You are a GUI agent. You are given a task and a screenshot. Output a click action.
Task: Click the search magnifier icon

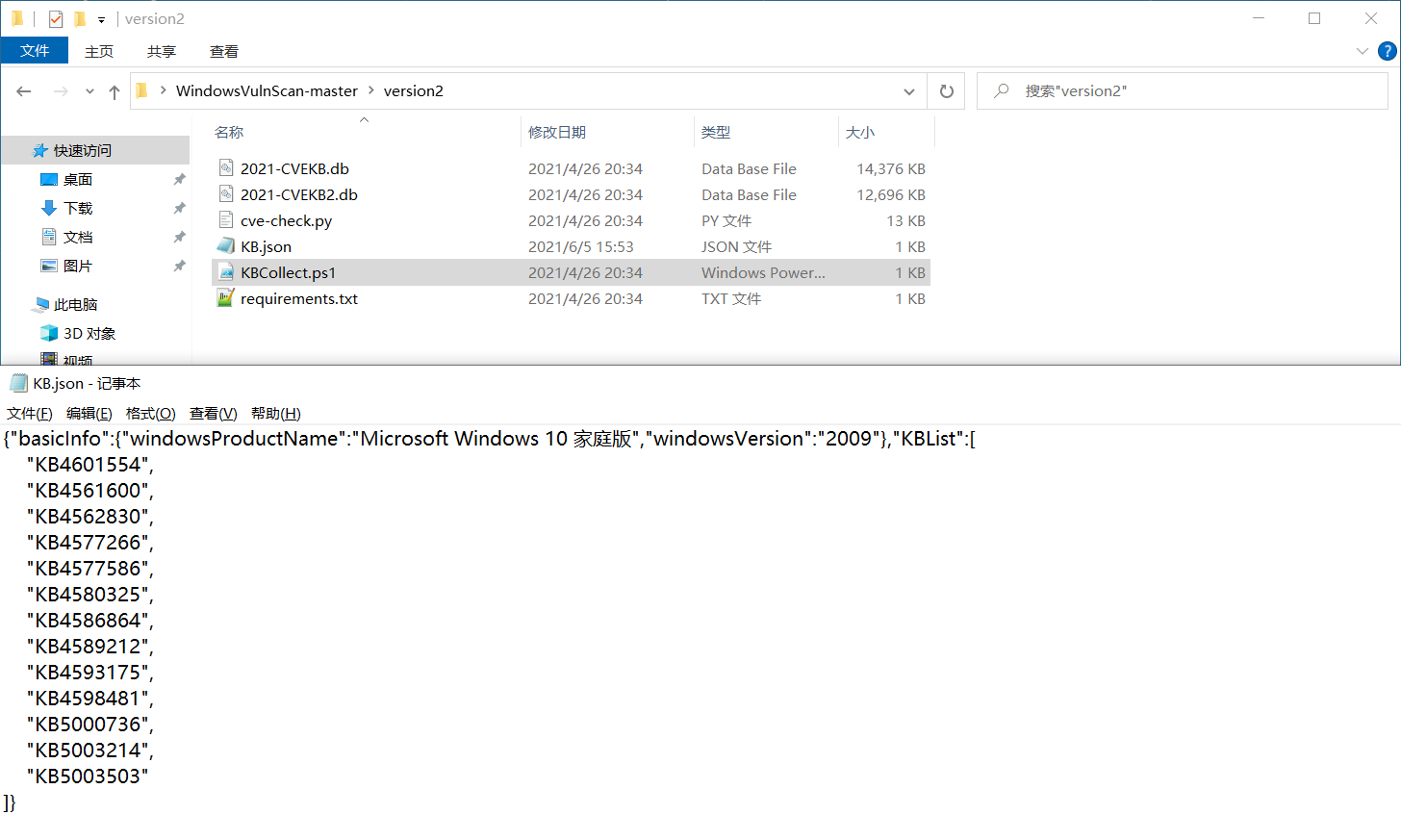[x=1002, y=90]
